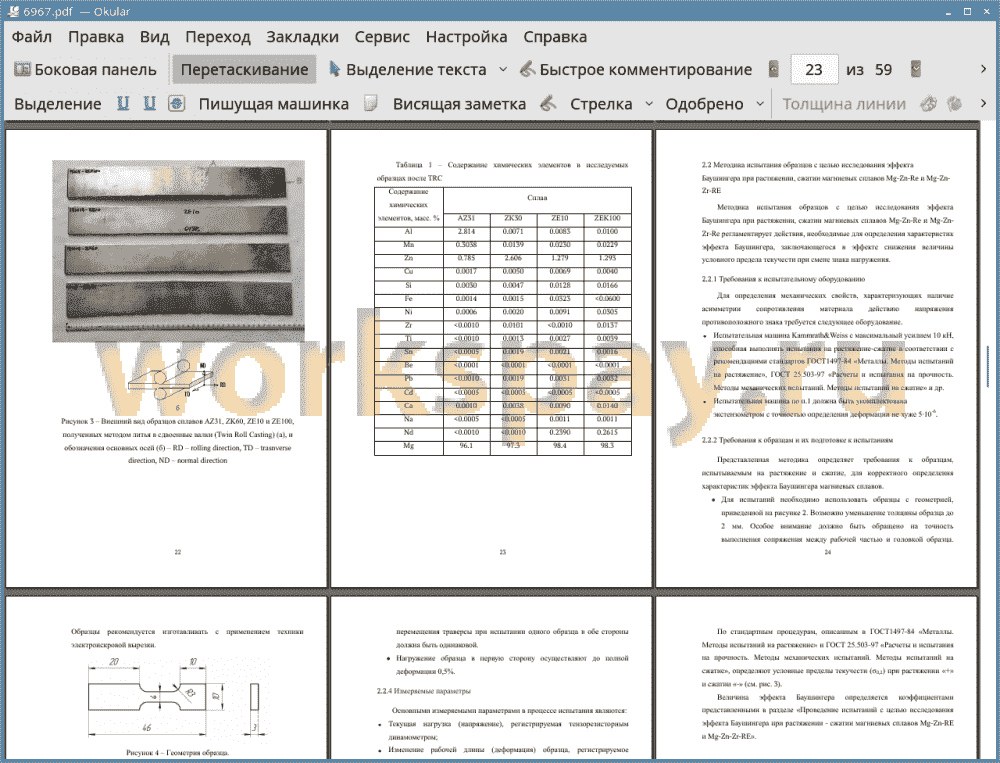Activate the Стрелка arrow annotation tool
The height and width of the screenshot is (763, 1000).
tap(601, 104)
